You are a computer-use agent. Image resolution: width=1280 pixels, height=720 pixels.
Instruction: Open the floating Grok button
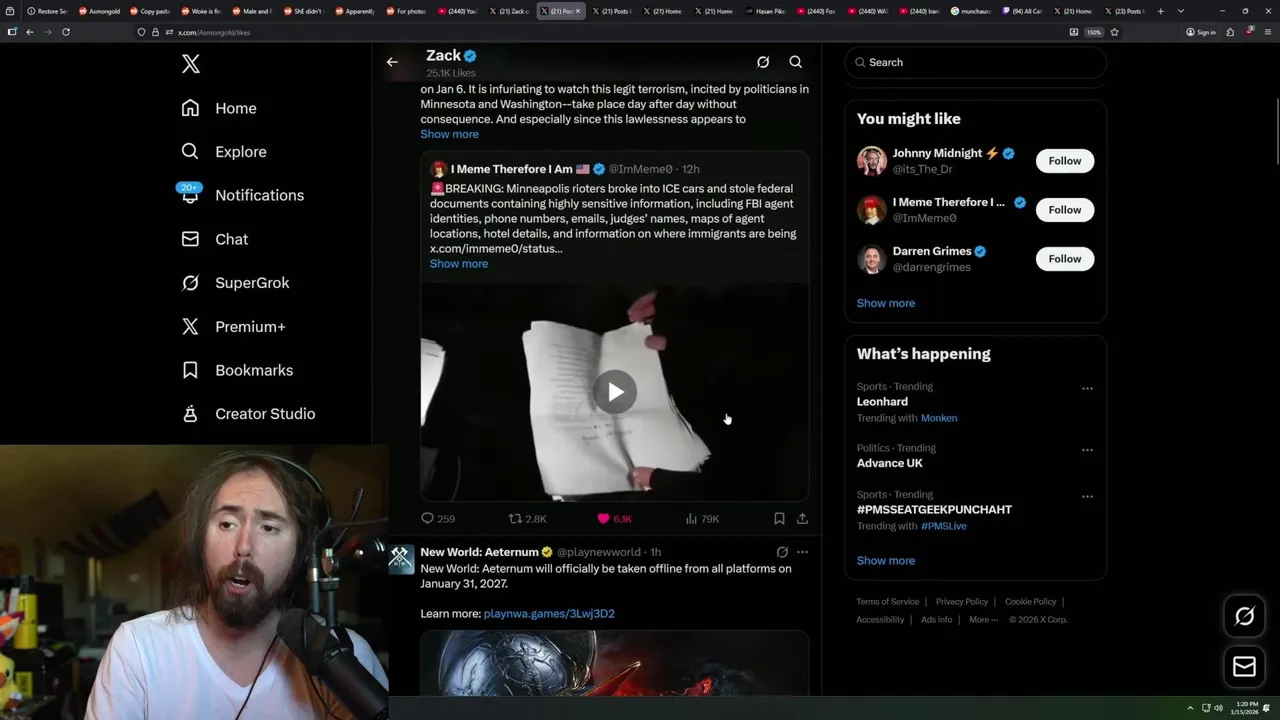[1244, 617]
